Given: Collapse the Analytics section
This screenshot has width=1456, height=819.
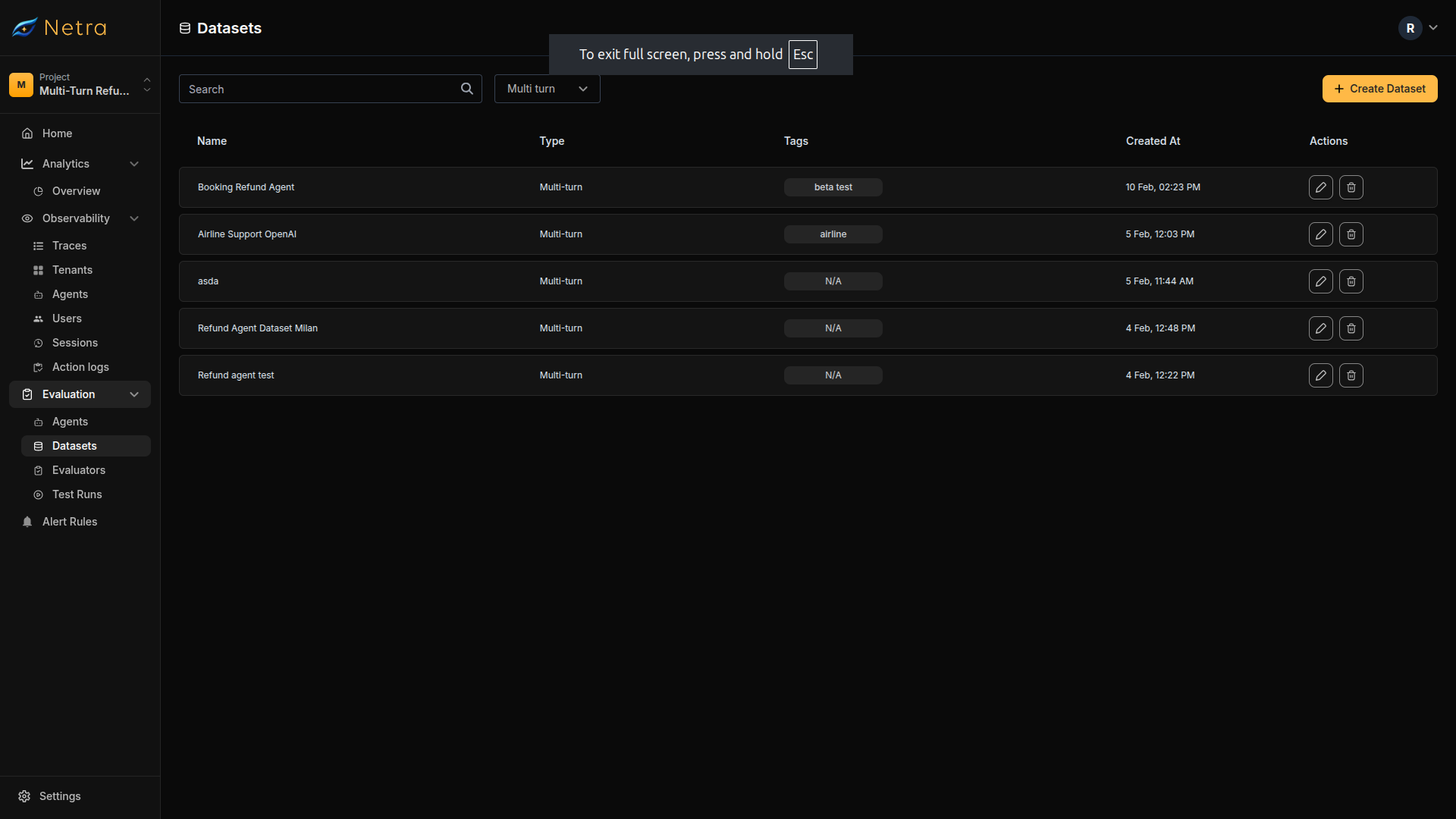Looking at the screenshot, I should click(134, 164).
